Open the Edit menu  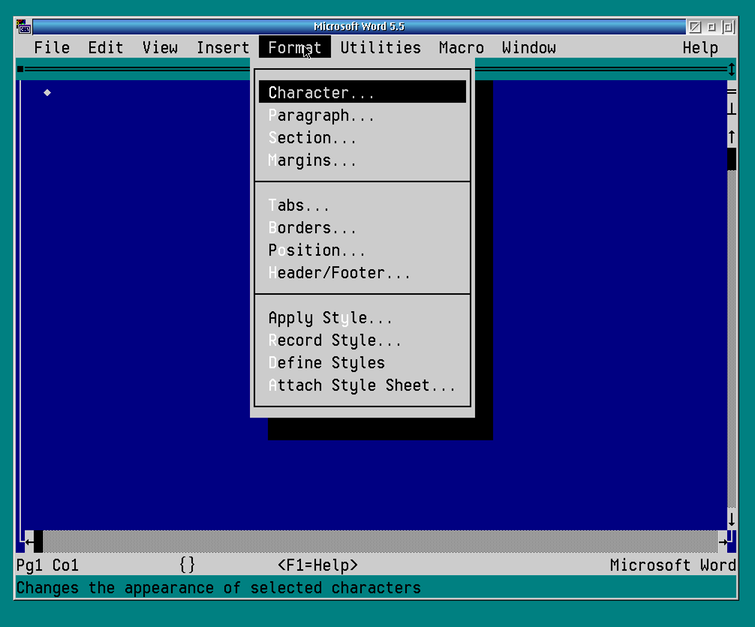click(x=105, y=48)
